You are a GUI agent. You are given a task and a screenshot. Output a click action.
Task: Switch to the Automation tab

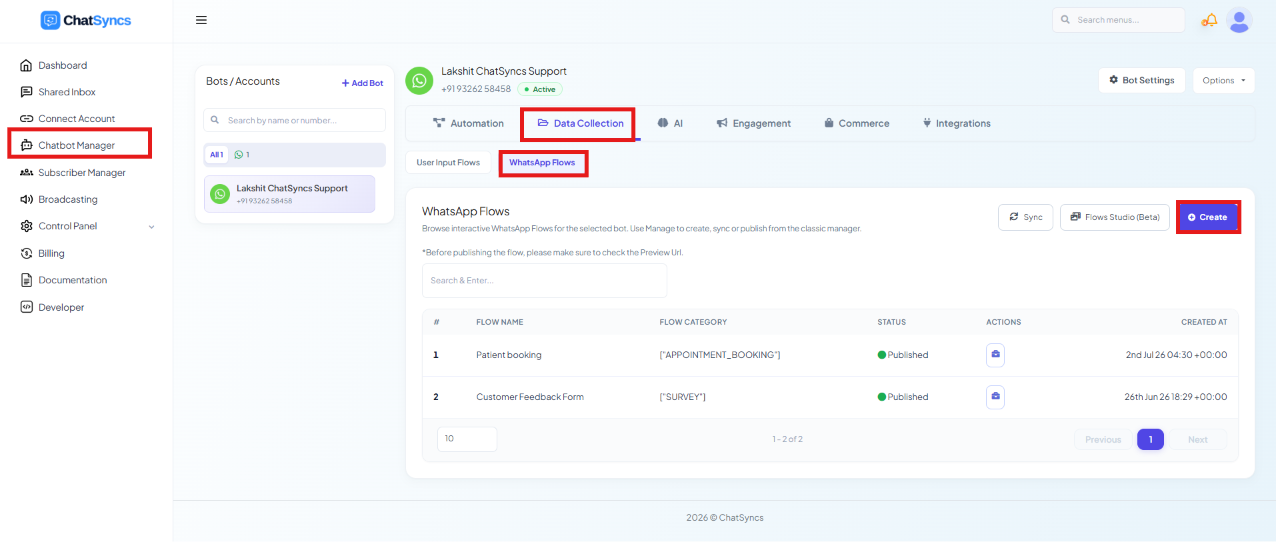coord(468,123)
